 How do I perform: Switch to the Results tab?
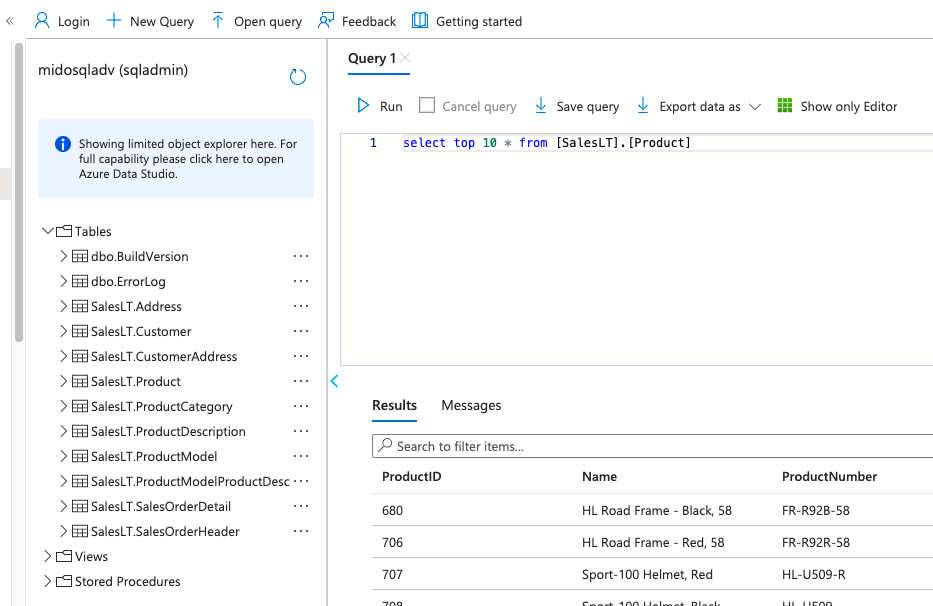click(x=395, y=405)
